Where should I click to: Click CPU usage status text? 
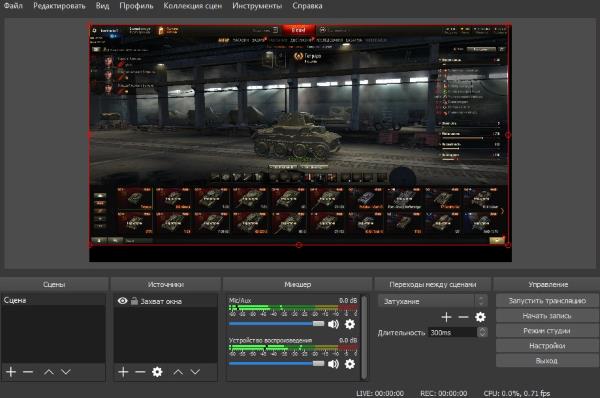[517, 393]
